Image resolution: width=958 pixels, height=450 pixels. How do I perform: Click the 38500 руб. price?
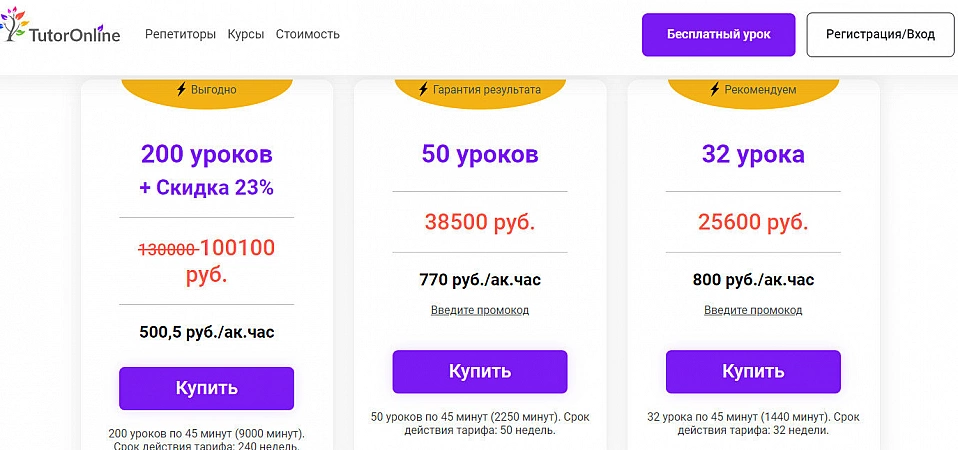(x=480, y=221)
